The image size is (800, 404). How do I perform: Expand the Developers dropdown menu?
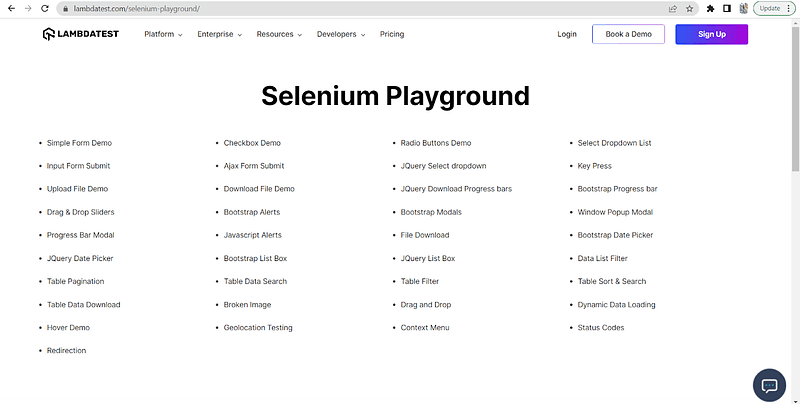[x=341, y=34]
